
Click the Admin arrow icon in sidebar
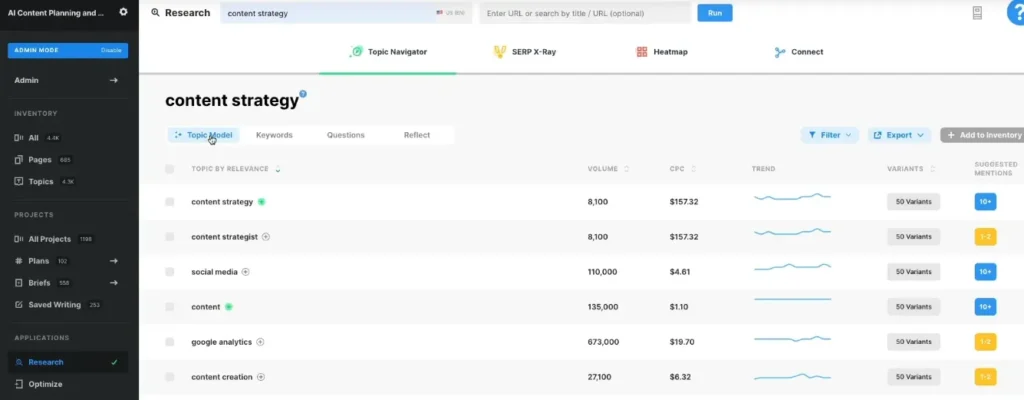point(114,80)
